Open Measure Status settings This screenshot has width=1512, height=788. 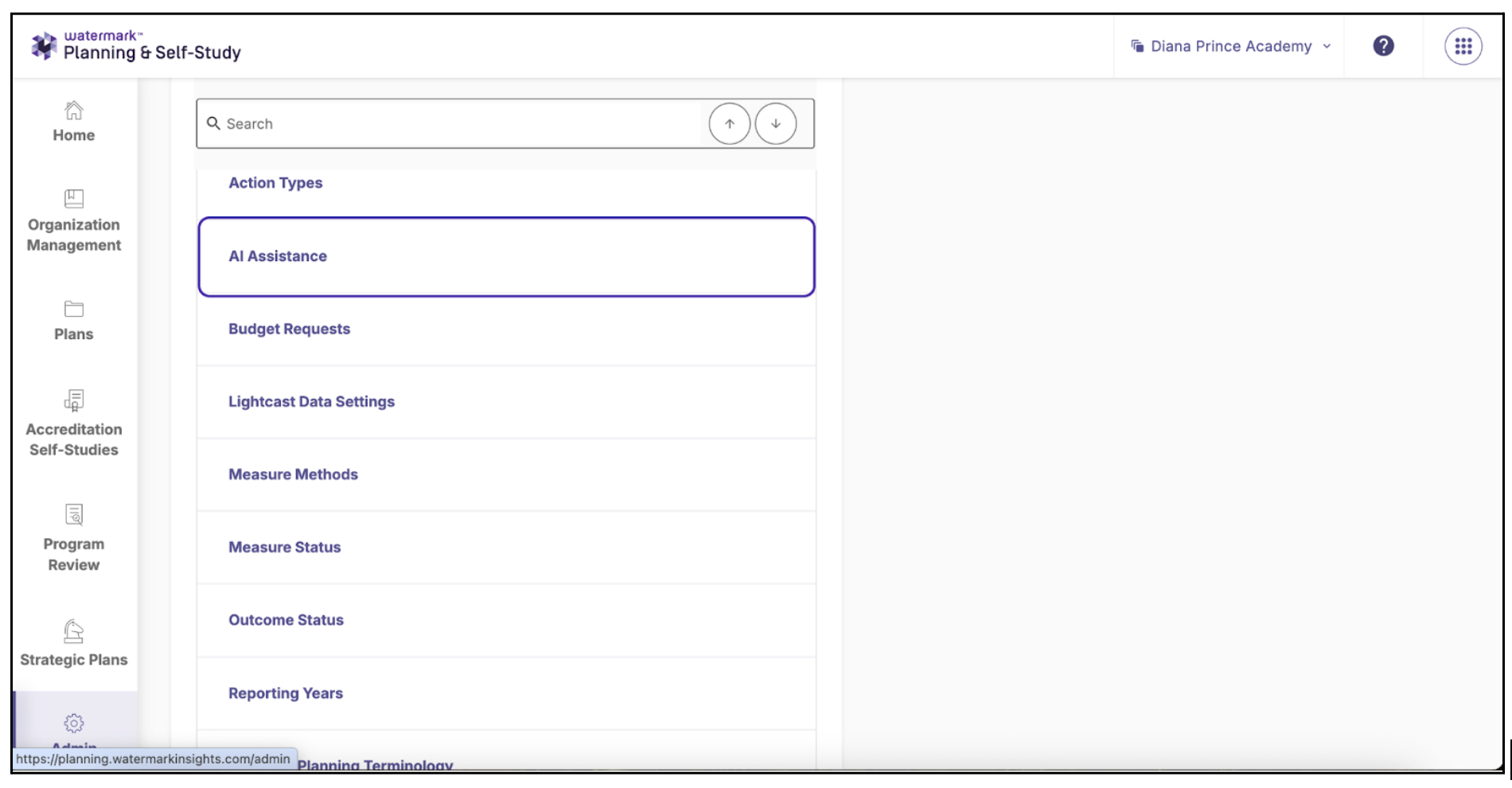pyautogui.click(x=506, y=548)
